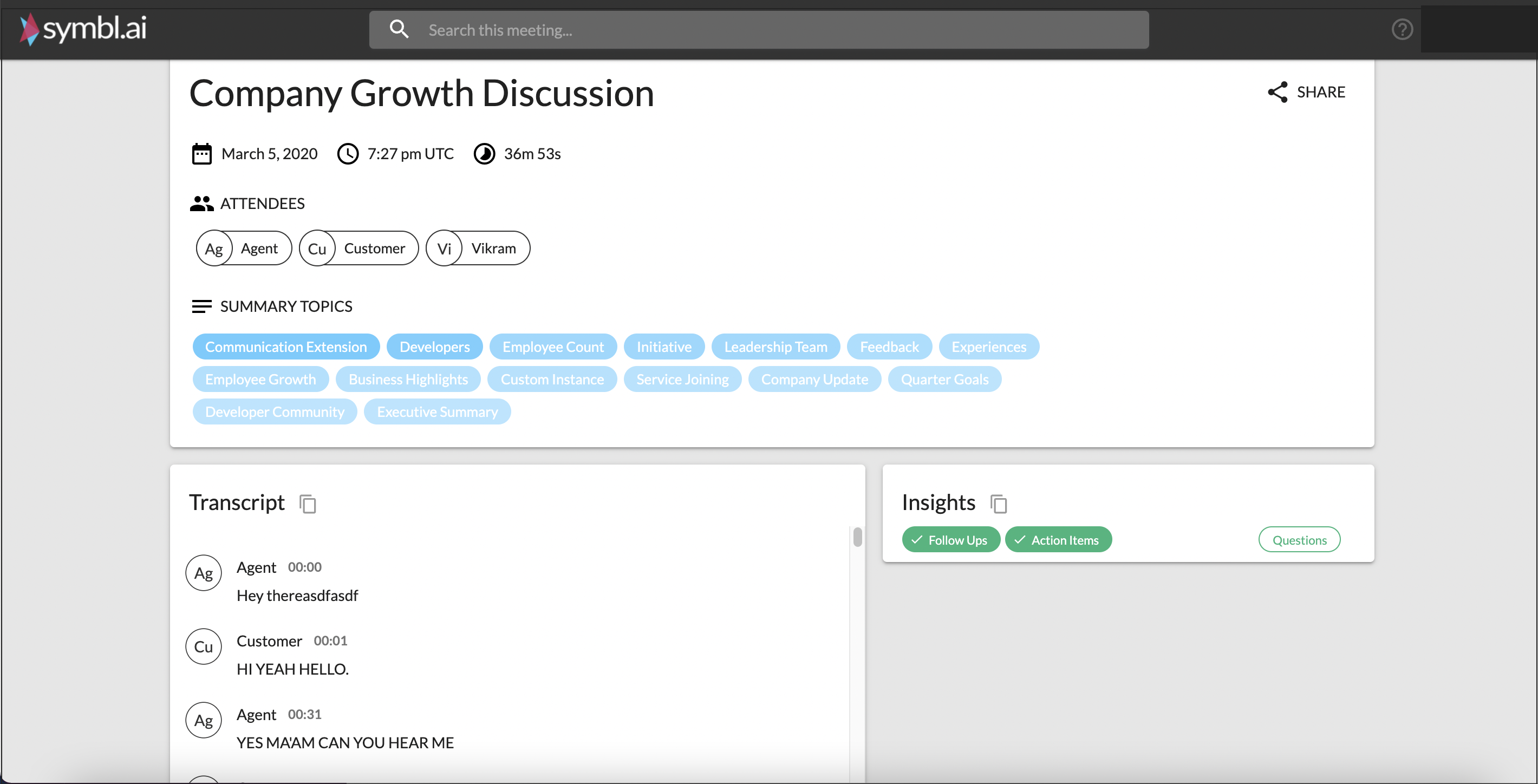Click the 00:31 Agent transcript timestamp
This screenshot has width=1538, height=784.
coord(304,715)
